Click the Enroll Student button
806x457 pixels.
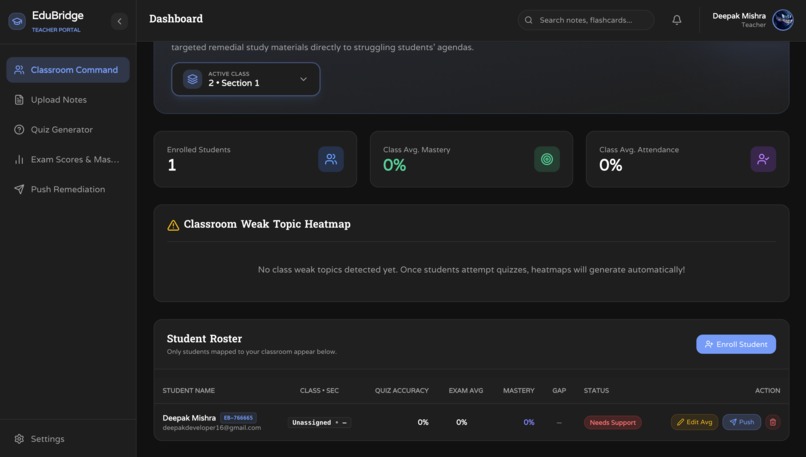[736, 344]
